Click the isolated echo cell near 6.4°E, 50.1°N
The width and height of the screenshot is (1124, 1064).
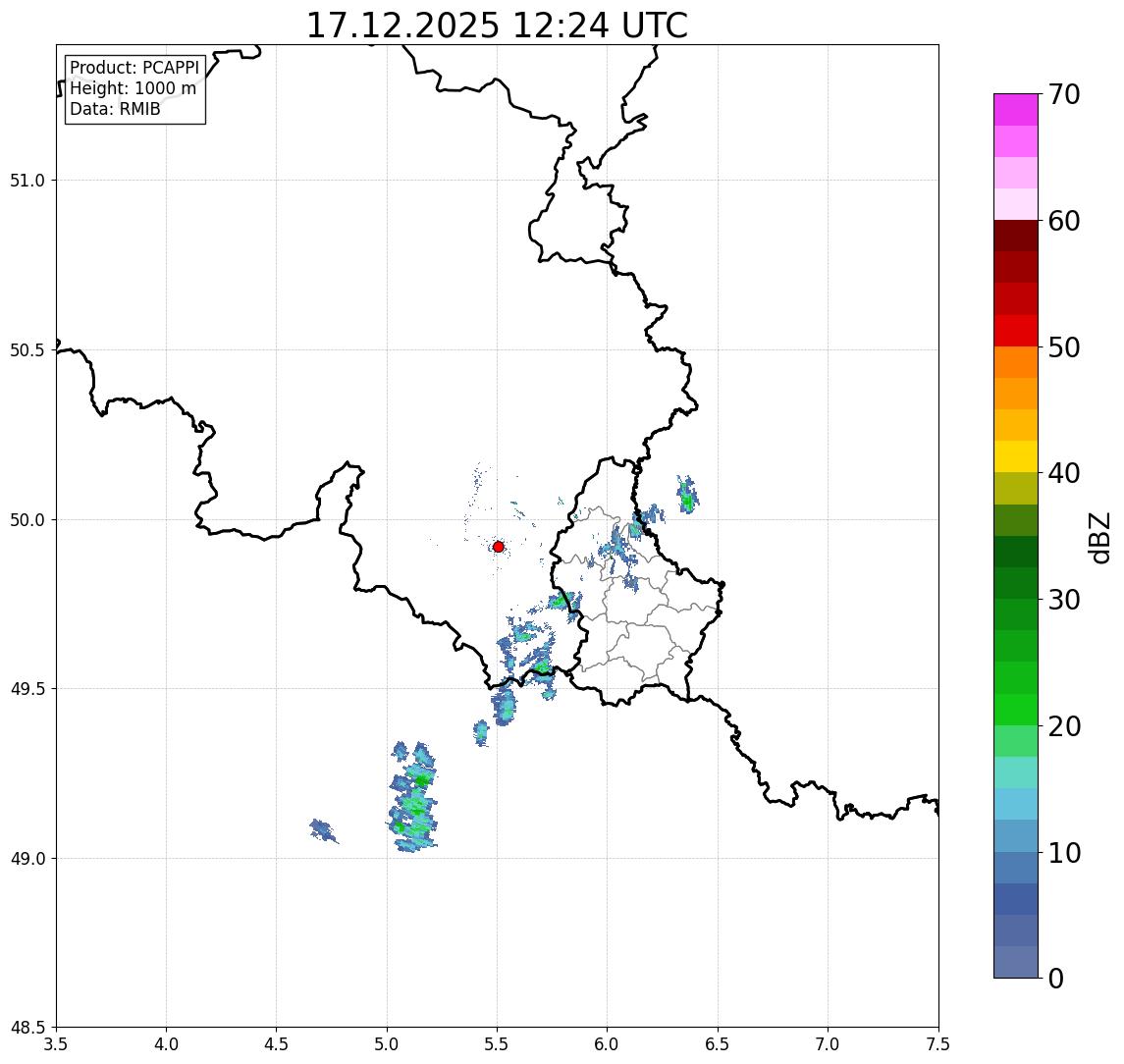point(687,494)
